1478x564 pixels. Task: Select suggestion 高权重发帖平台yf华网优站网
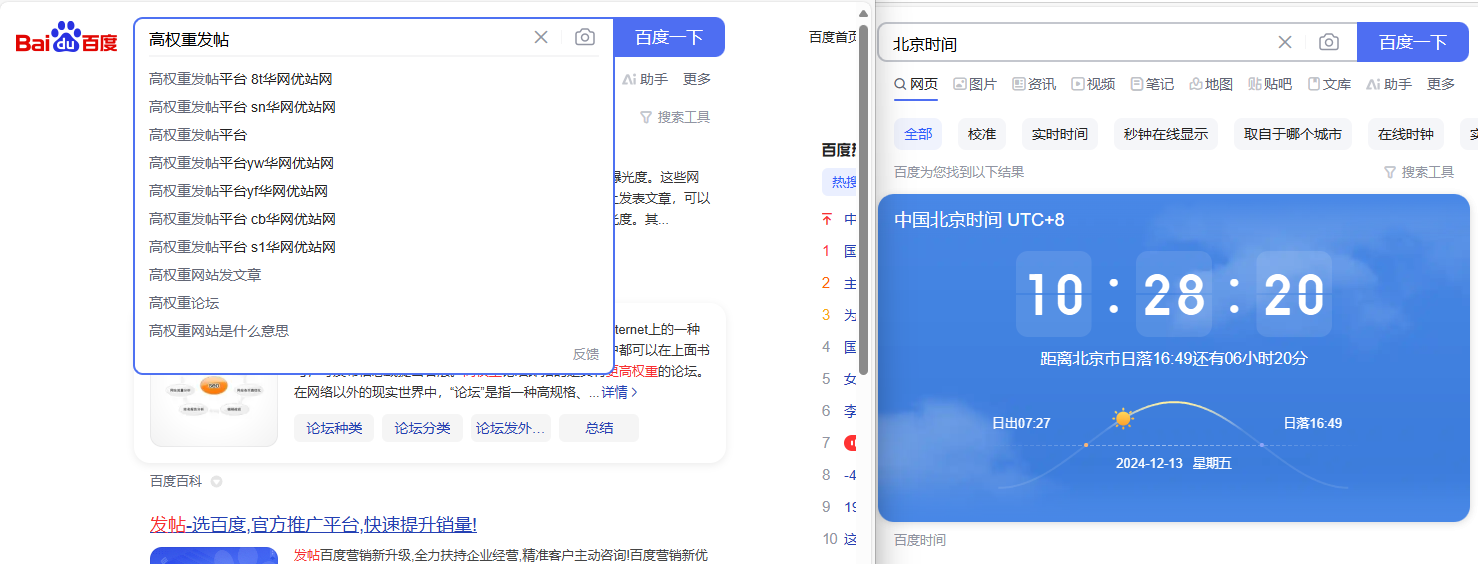[x=238, y=191]
